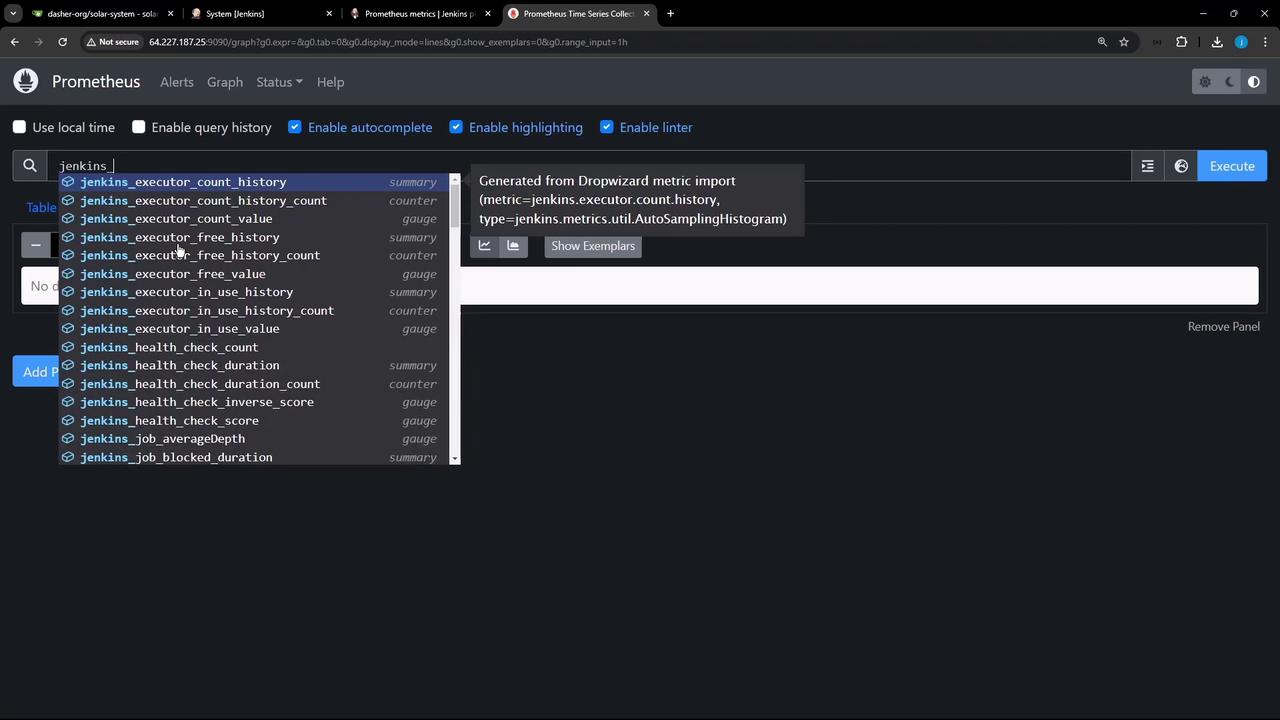This screenshot has width=1280, height=720.
Task: Click the Show Exemplars button
Action: 593,246
